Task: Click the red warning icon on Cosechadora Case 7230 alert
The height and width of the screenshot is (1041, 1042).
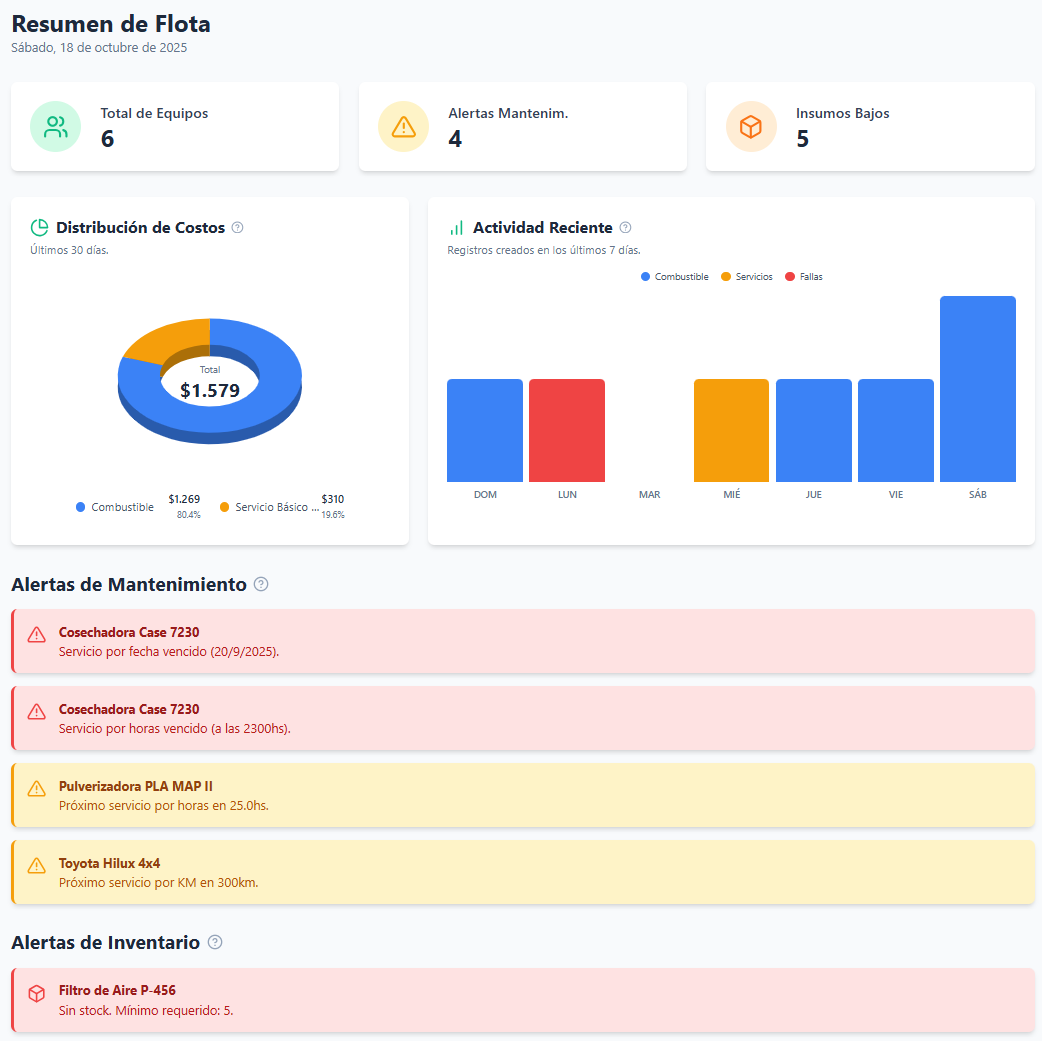Action: (x=37, y=633)
